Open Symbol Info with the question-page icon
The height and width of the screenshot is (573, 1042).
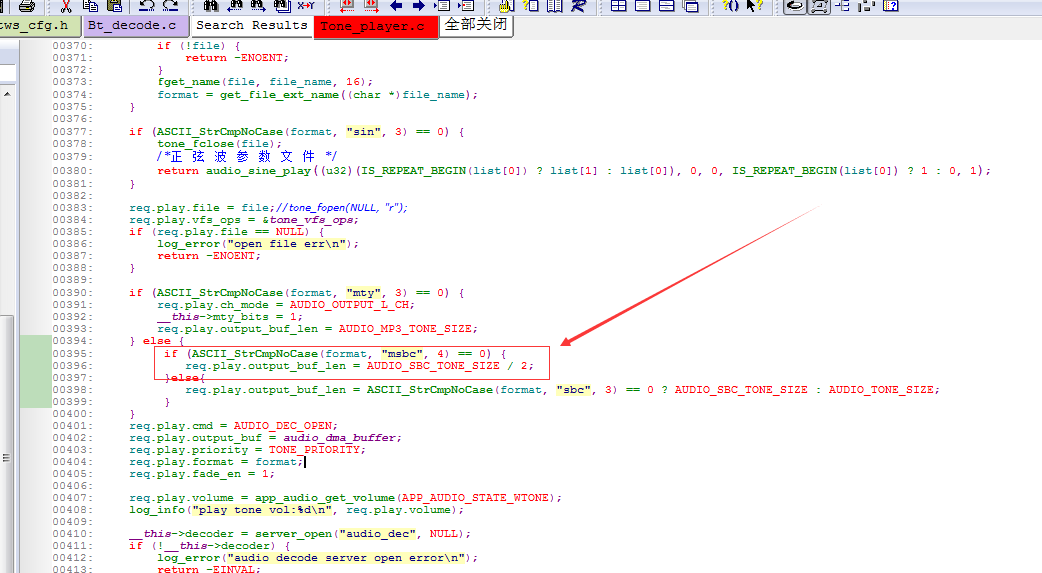pos(531,6)
